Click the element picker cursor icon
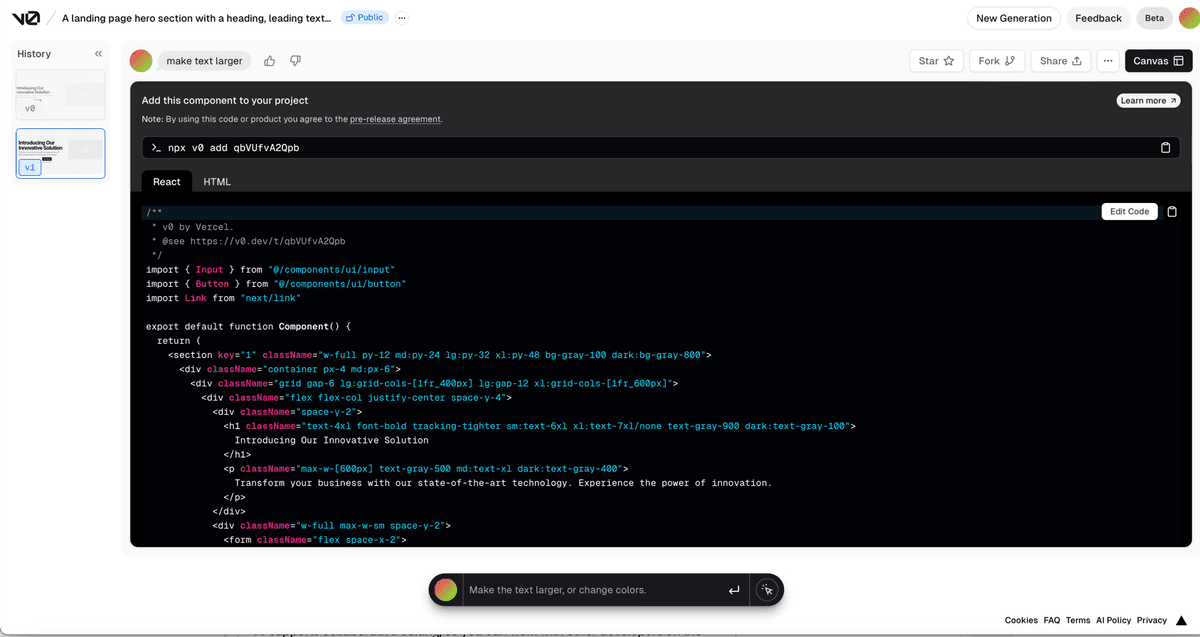This screenshot has height=637, width=1200. (767, 590)
